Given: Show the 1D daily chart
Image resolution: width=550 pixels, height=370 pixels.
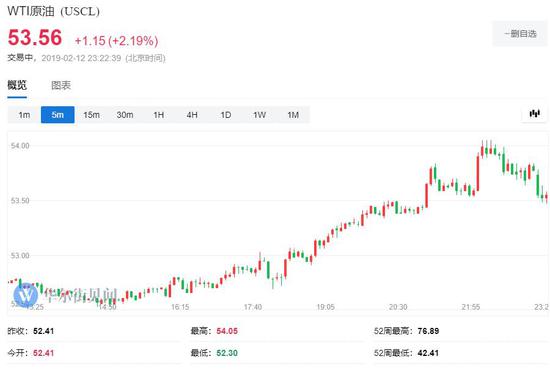Looking at the screenshot, I should click(226, 115).
